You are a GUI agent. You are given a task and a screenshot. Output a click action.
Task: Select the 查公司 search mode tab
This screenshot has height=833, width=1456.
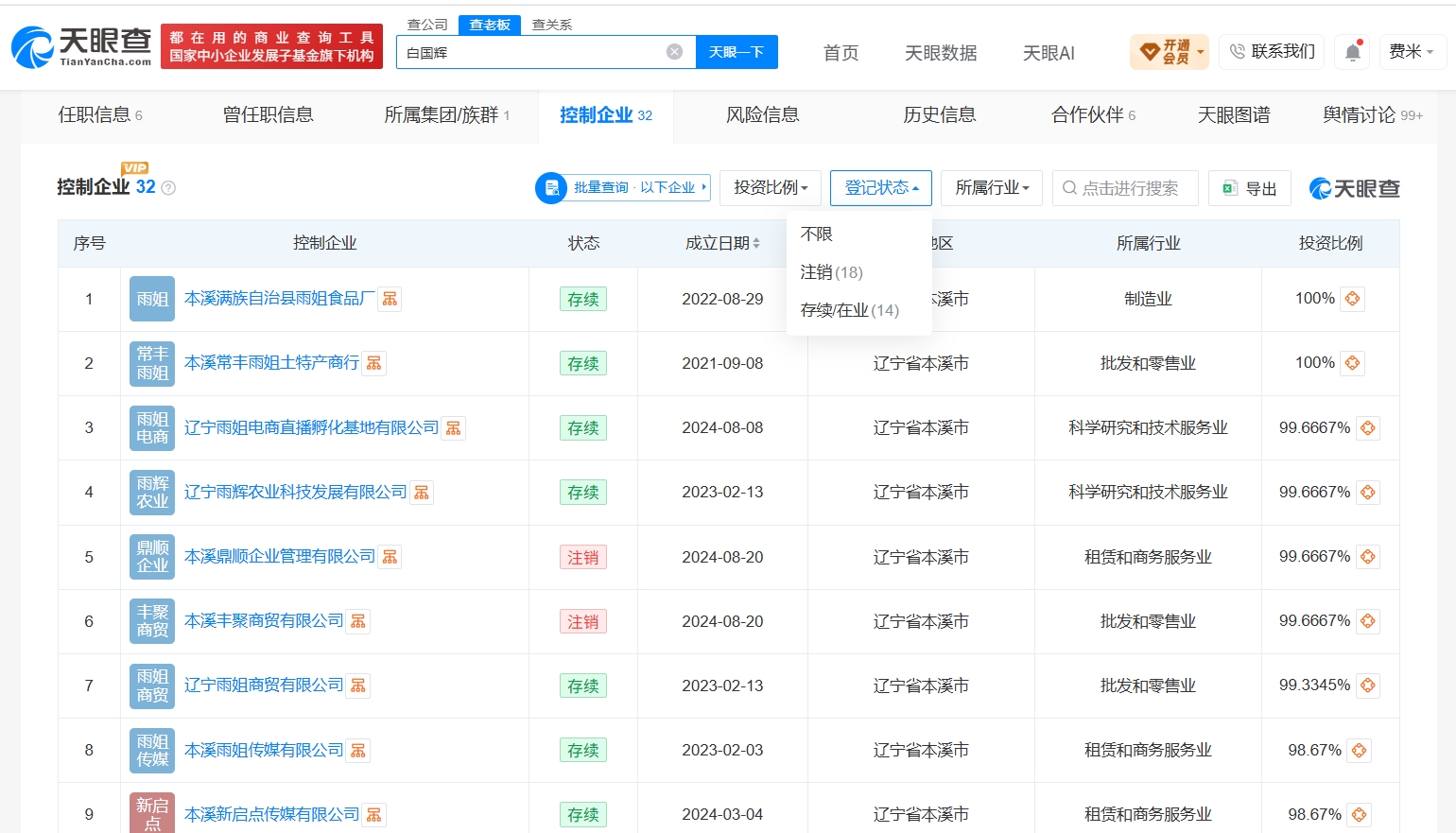pyautogui.click(x=427, y=25)
